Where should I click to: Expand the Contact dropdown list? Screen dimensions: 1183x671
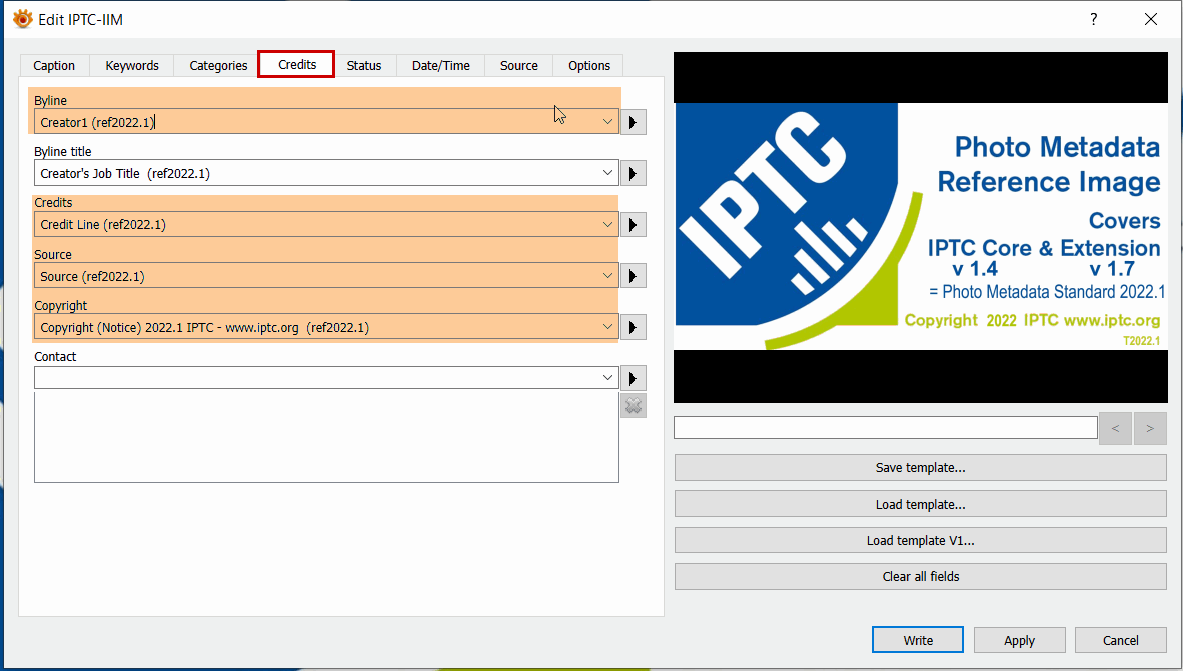click(x=607, y=377)
